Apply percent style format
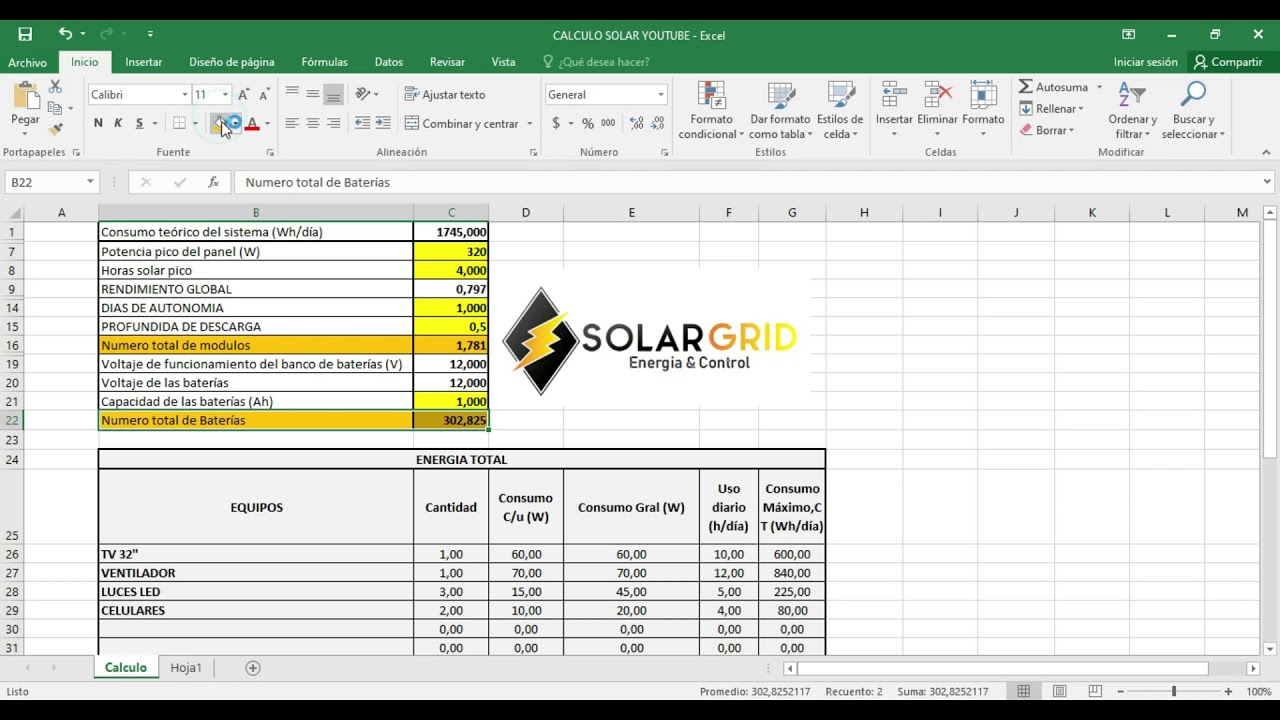 (x=588, y=123)
